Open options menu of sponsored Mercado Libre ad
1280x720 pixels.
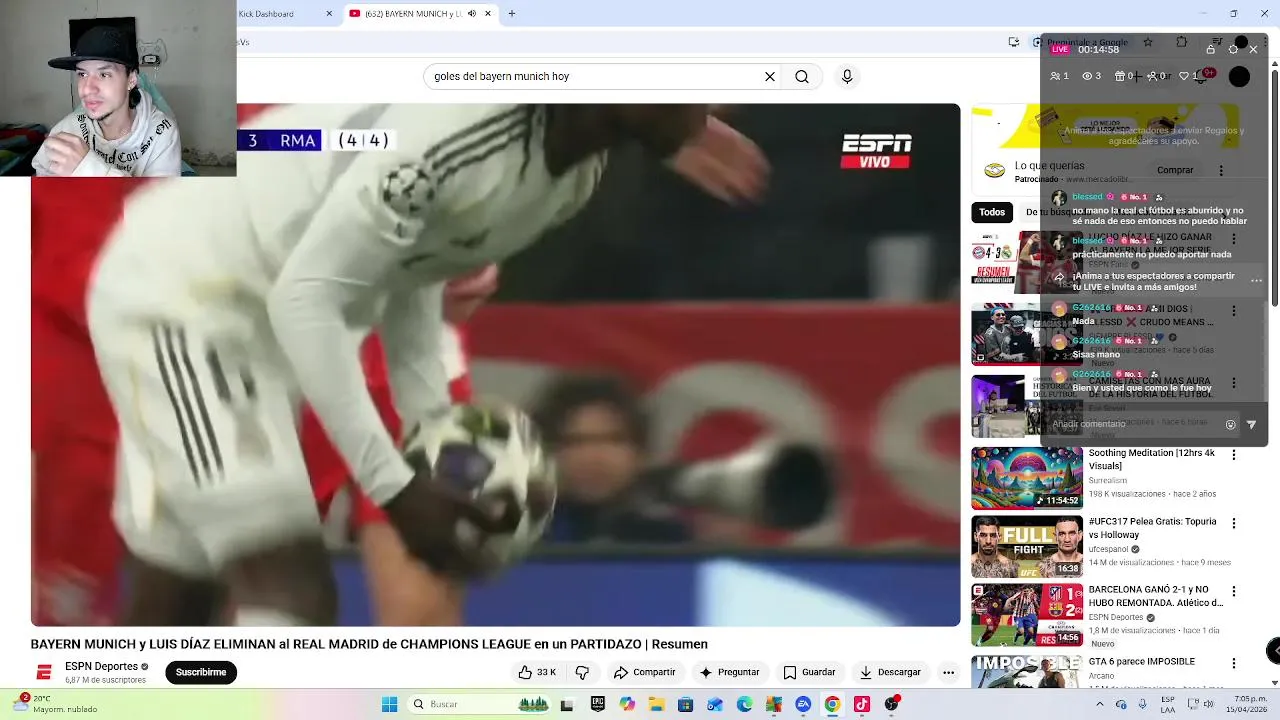(1221, 170)
